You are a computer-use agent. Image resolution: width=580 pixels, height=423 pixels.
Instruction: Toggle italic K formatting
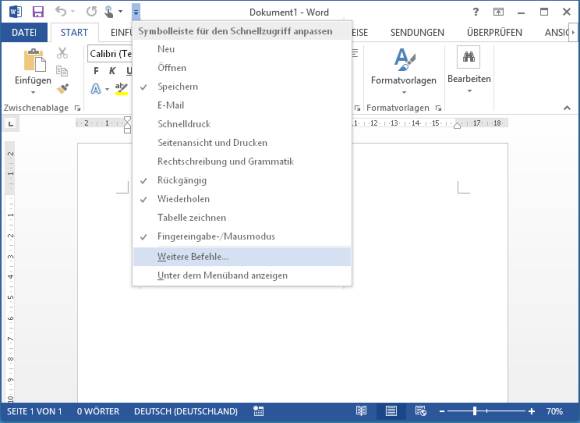(112, 71)
